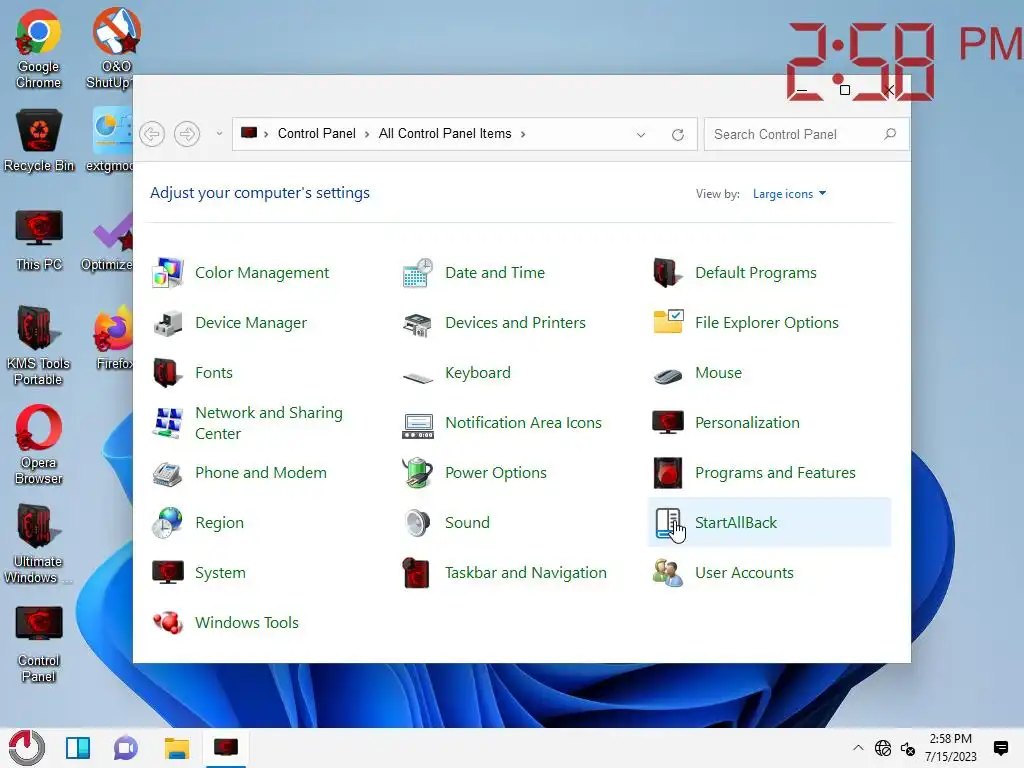Expand the address bar history dropdown
The width and height of the screenshot is (1024, 768).
coord(641,135)
